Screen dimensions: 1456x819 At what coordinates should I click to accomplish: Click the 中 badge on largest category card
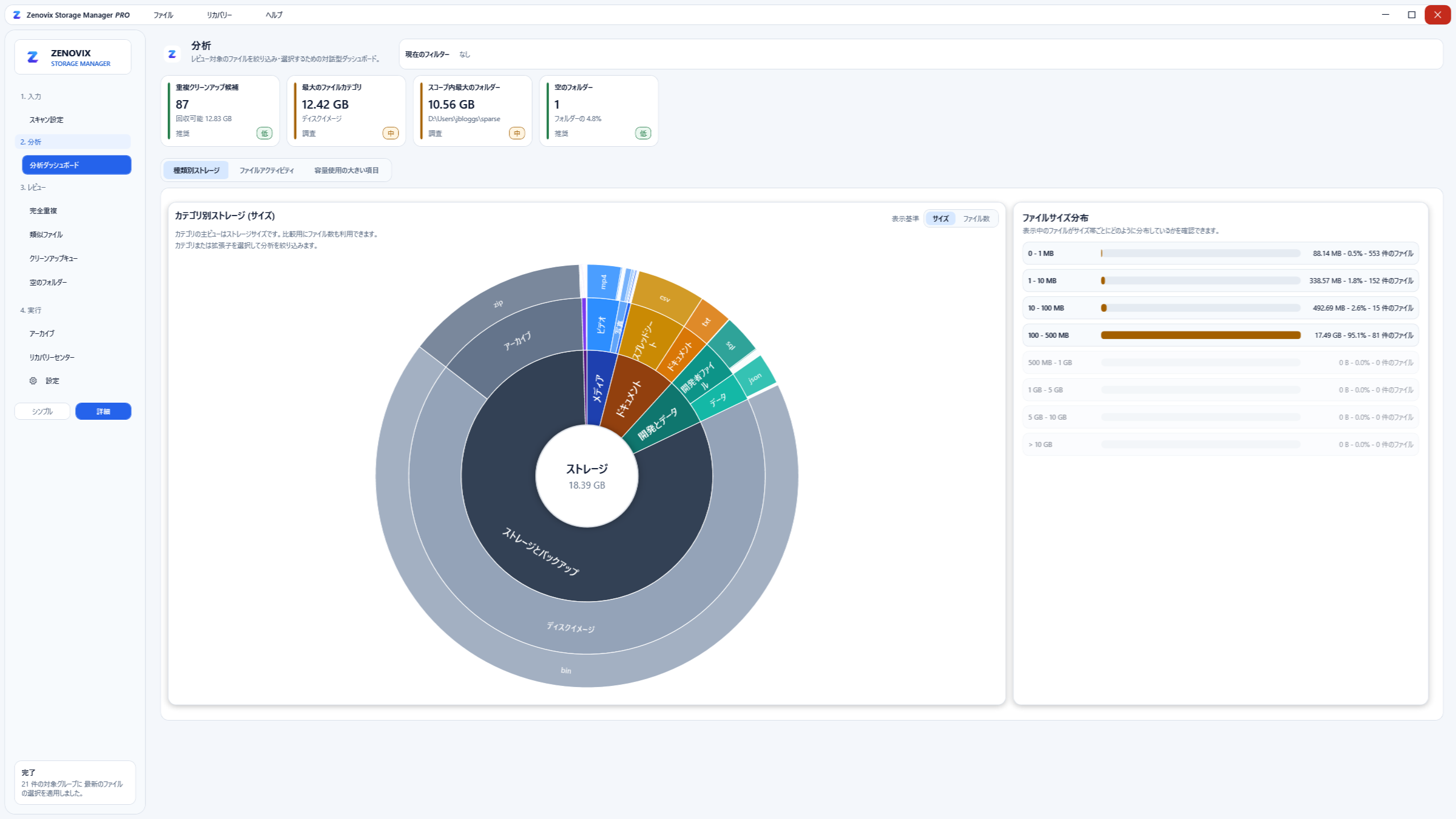[391, 133]
